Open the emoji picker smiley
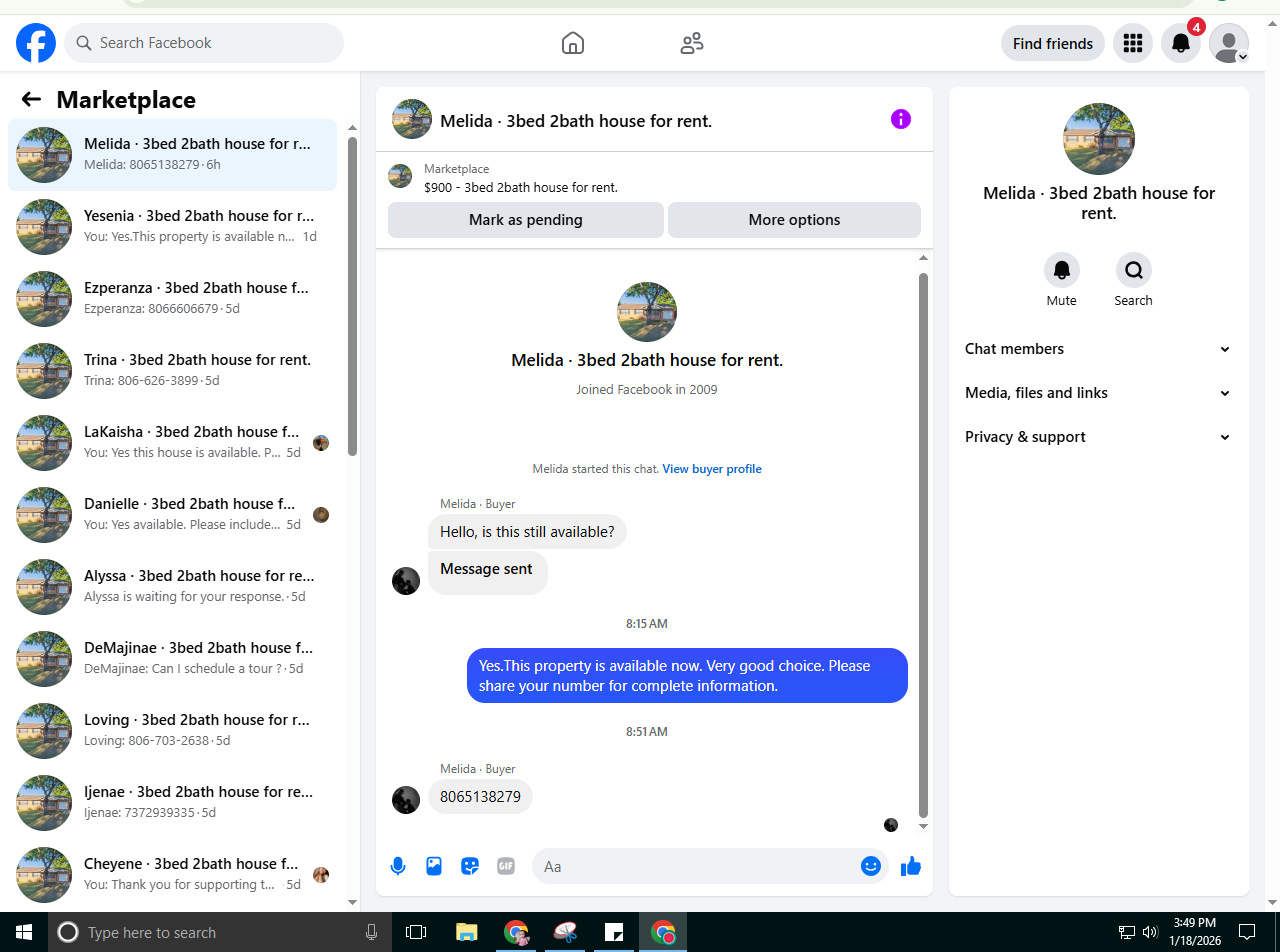 point(871,866)
